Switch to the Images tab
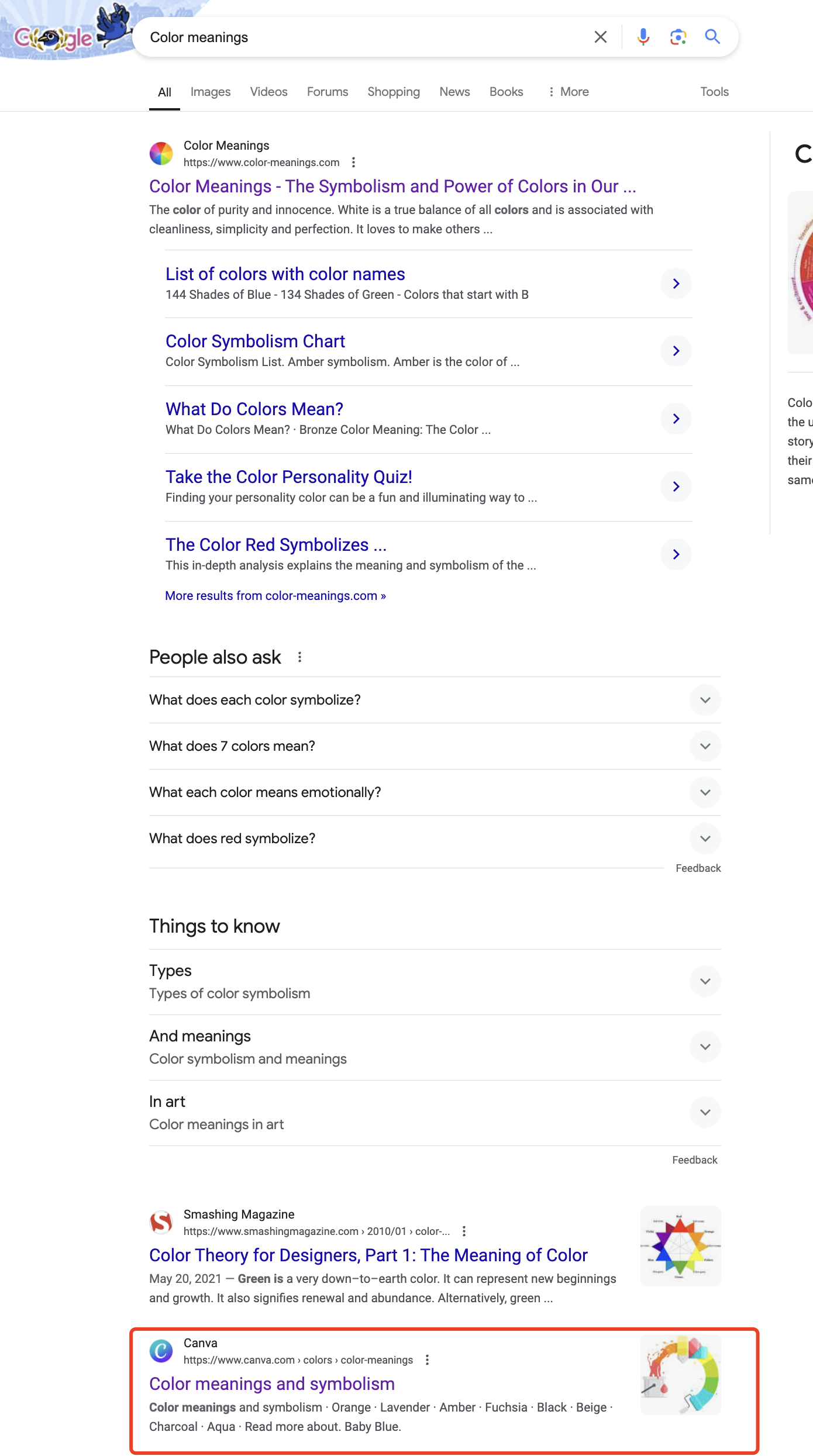The height and width of the screenshot is (1456, 813). (x=211, y=92)
